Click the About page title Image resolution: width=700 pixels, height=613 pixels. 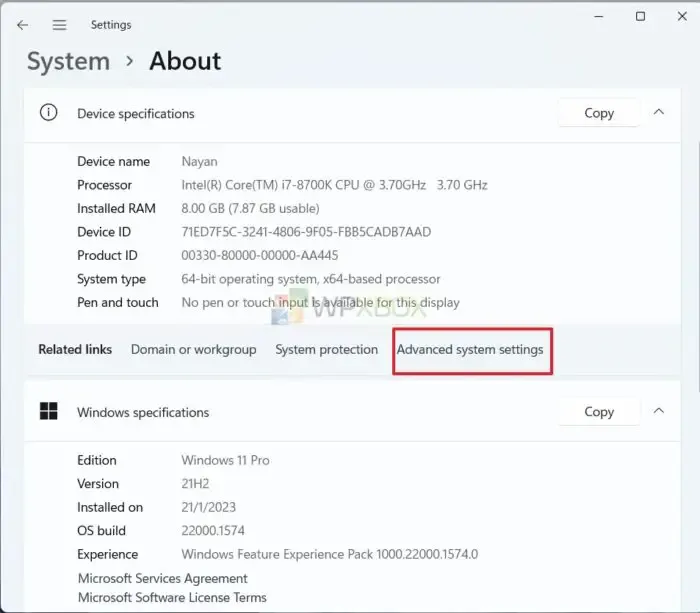click(185, 61)
